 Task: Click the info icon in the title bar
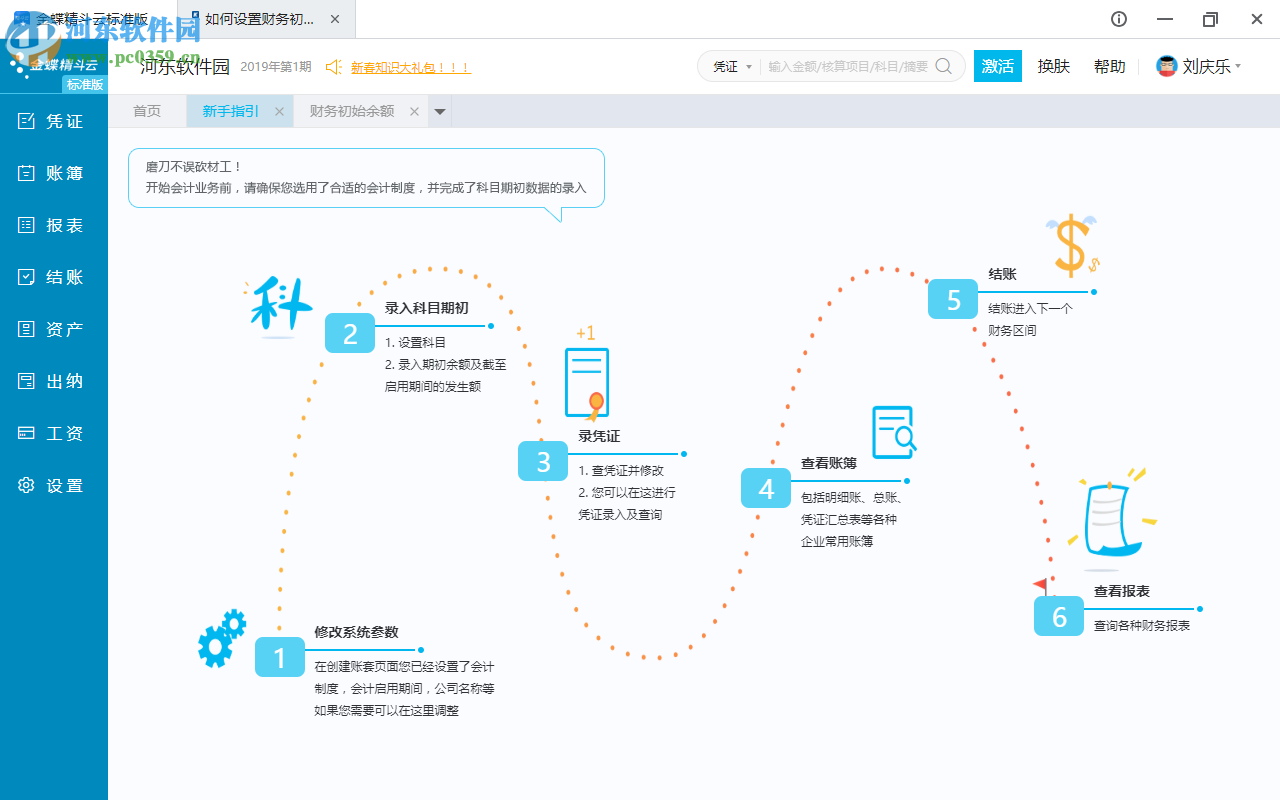pyautogui.click(x=1118, y=19)
